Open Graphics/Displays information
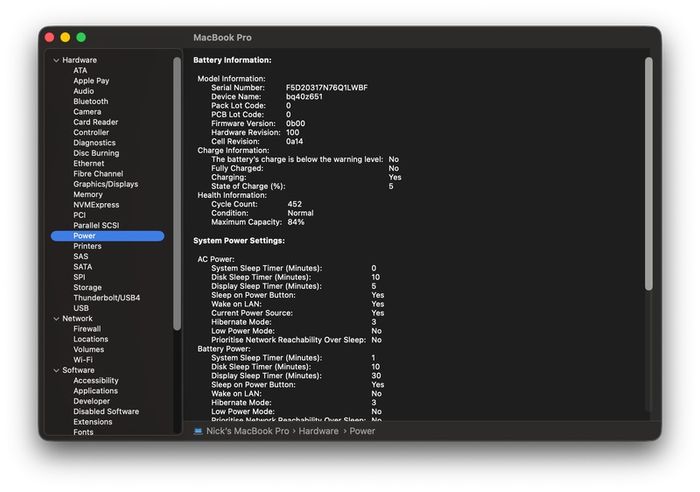This screenshot has width=700, height=492. pos(106,184)
